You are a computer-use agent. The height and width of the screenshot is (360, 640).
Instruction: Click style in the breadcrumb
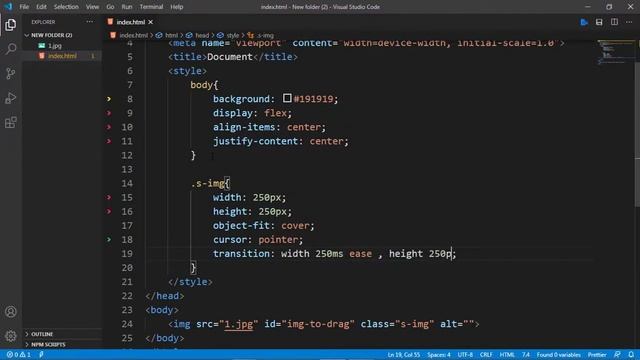[x=233, y=36]
